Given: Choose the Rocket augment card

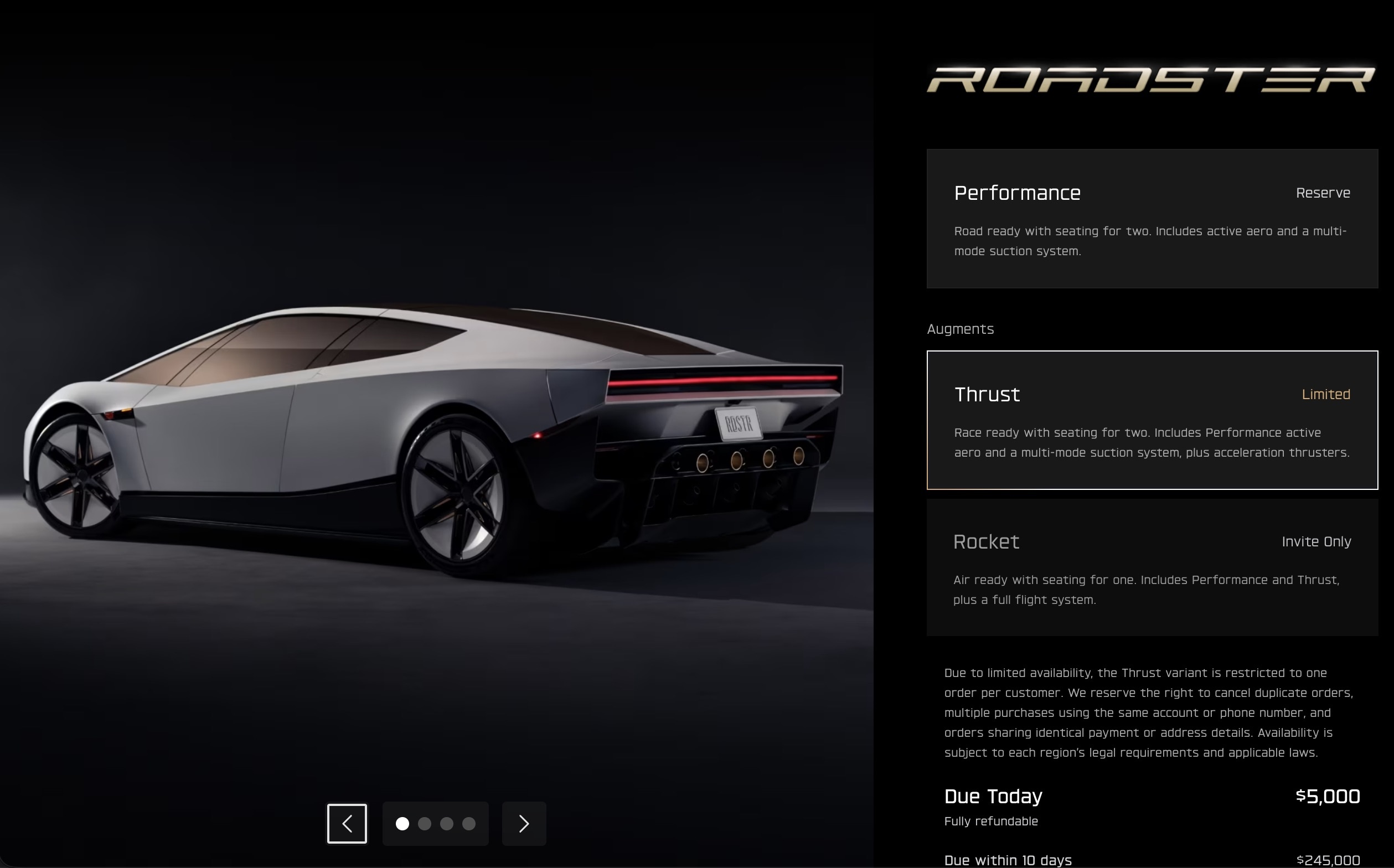Looking at the screenshot, I should tap(1152, 567).
